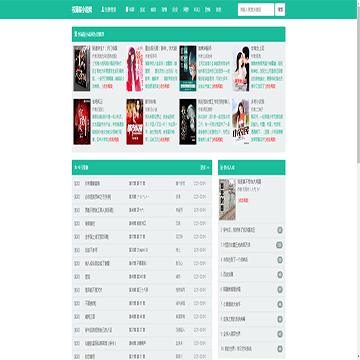Open the featured book cover in right sidebar
Image resolution: width=360 pixels, height=360 pixels.
[x=227, y=200]
